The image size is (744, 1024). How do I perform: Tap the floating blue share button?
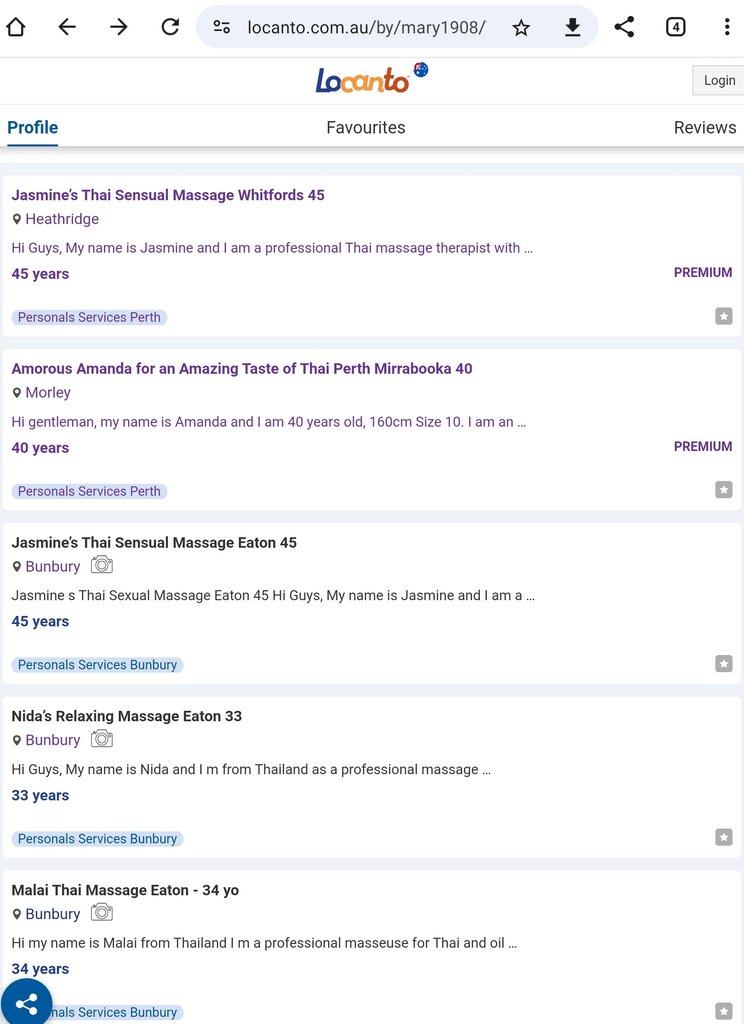(26, 1003)
